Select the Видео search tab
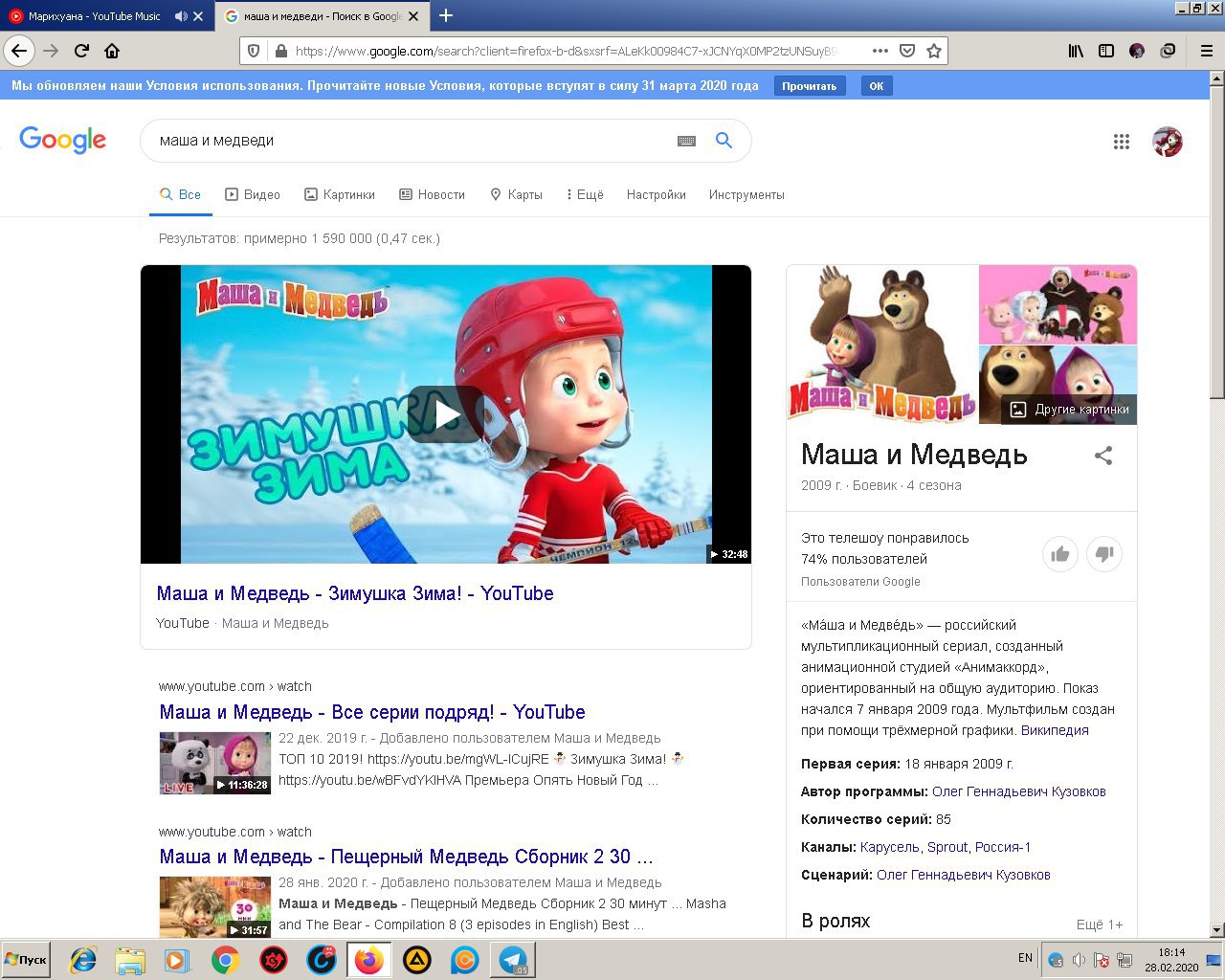The image size is (1225, 980). 253,194
